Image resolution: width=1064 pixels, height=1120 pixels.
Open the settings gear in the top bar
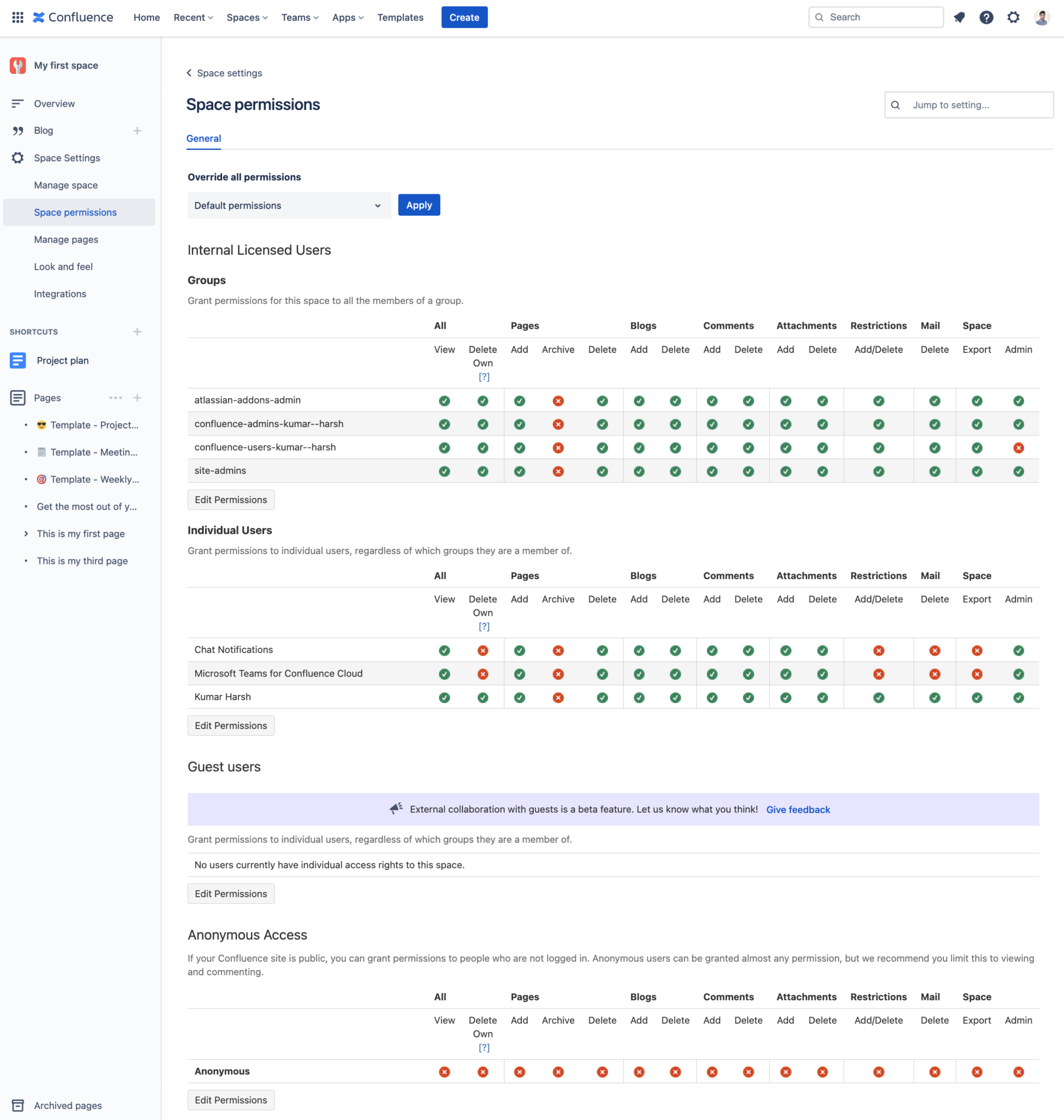[x=1014, y=17]
